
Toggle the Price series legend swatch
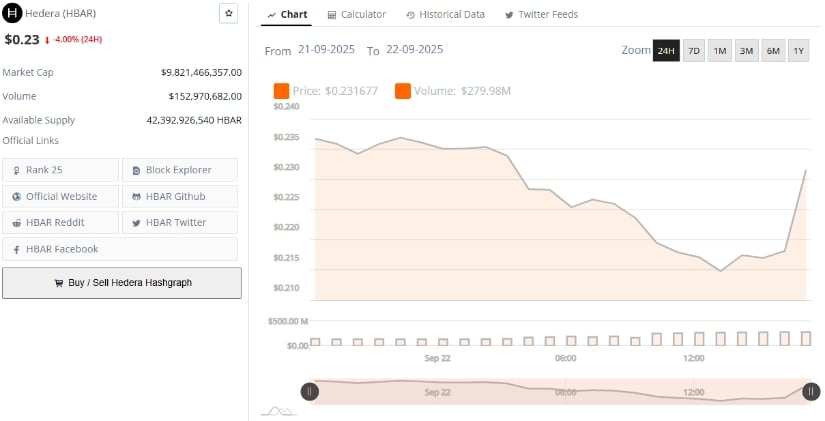point(281,91)
